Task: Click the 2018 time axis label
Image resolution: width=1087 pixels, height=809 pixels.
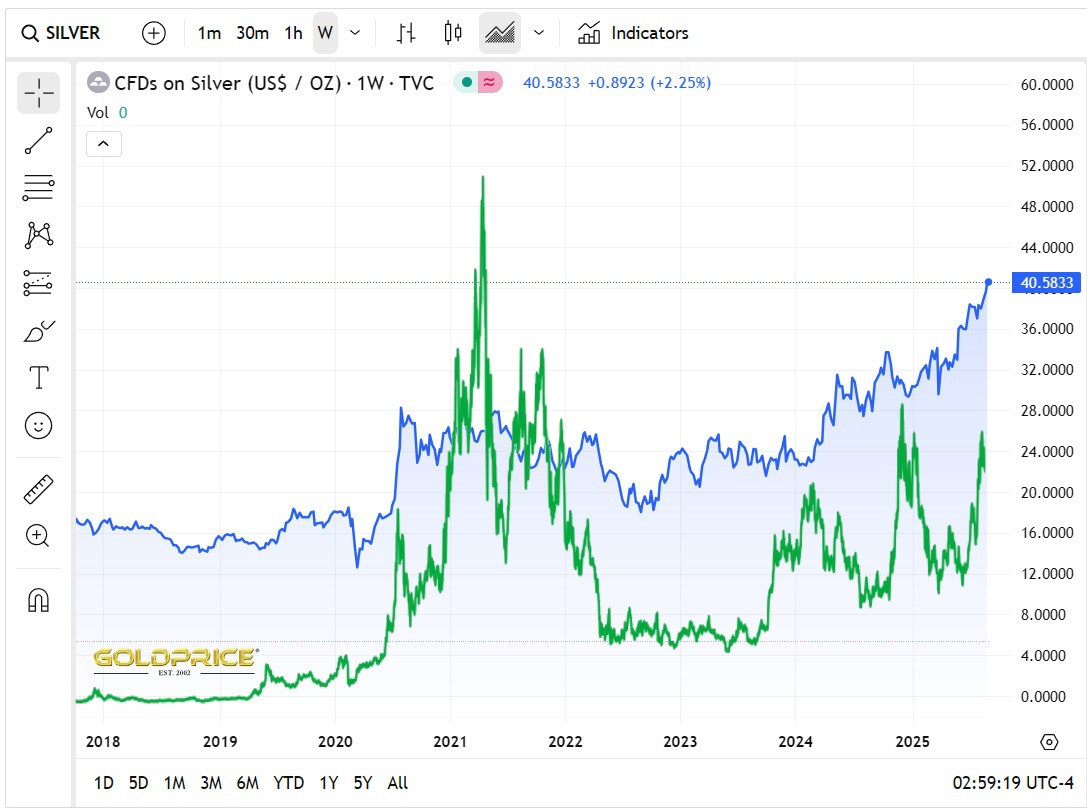Action: [x=103, y=742]
